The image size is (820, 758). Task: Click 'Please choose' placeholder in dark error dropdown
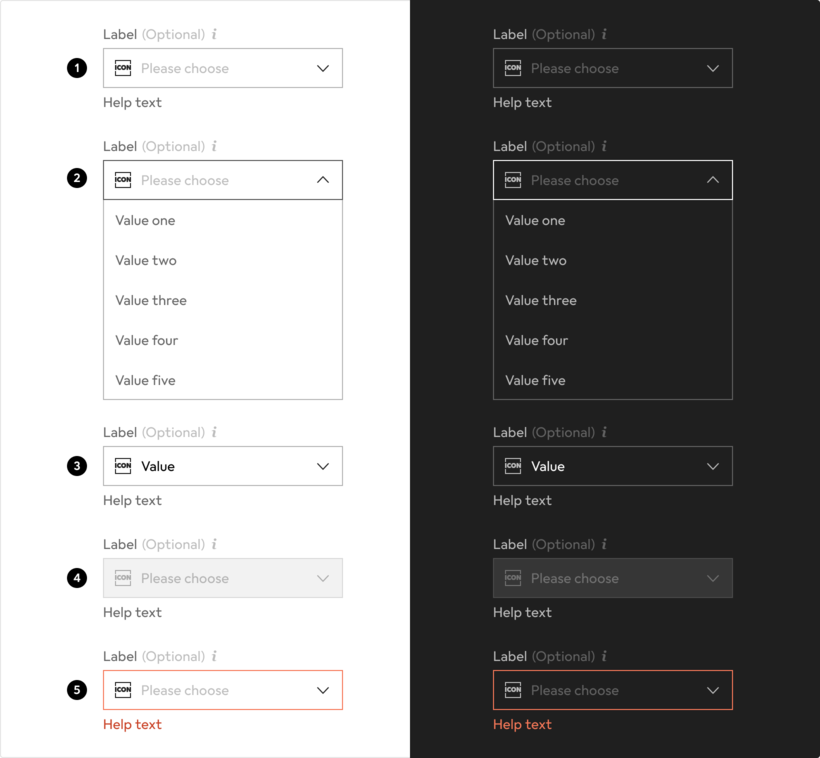click(x=575, y=690)
